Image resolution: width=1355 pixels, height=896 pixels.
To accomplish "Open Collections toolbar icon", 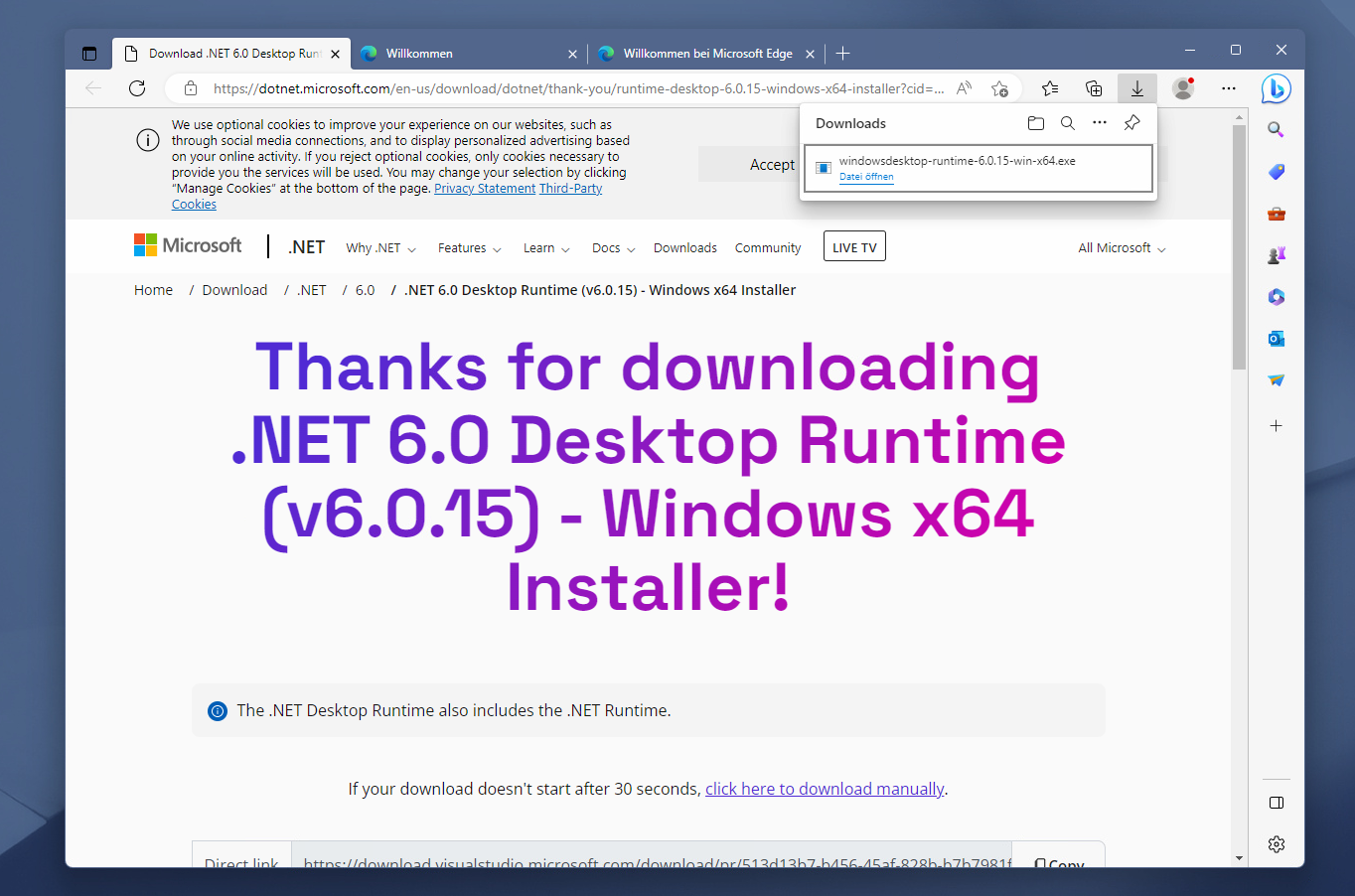I will click(x=1094, y=88).
